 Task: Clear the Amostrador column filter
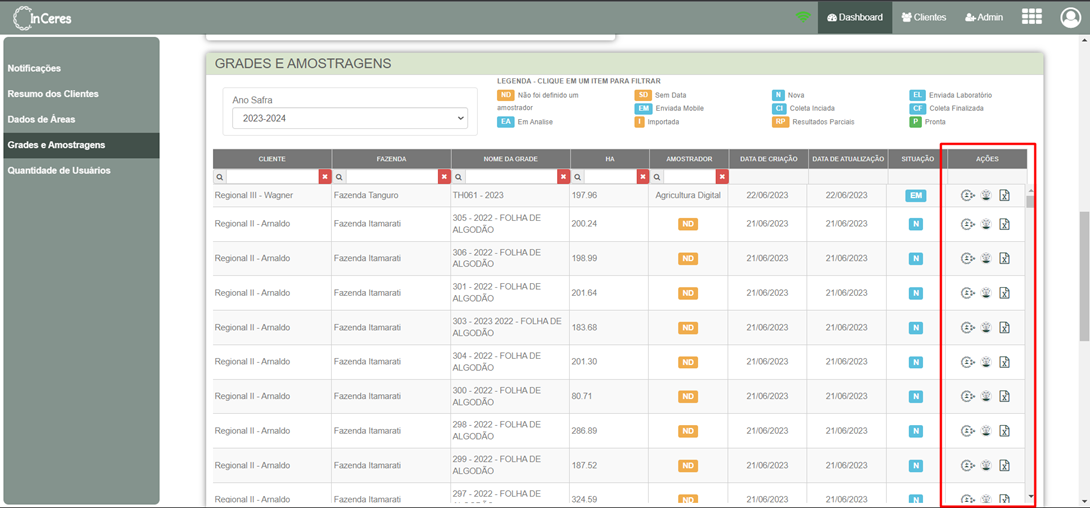coord(723,177)
